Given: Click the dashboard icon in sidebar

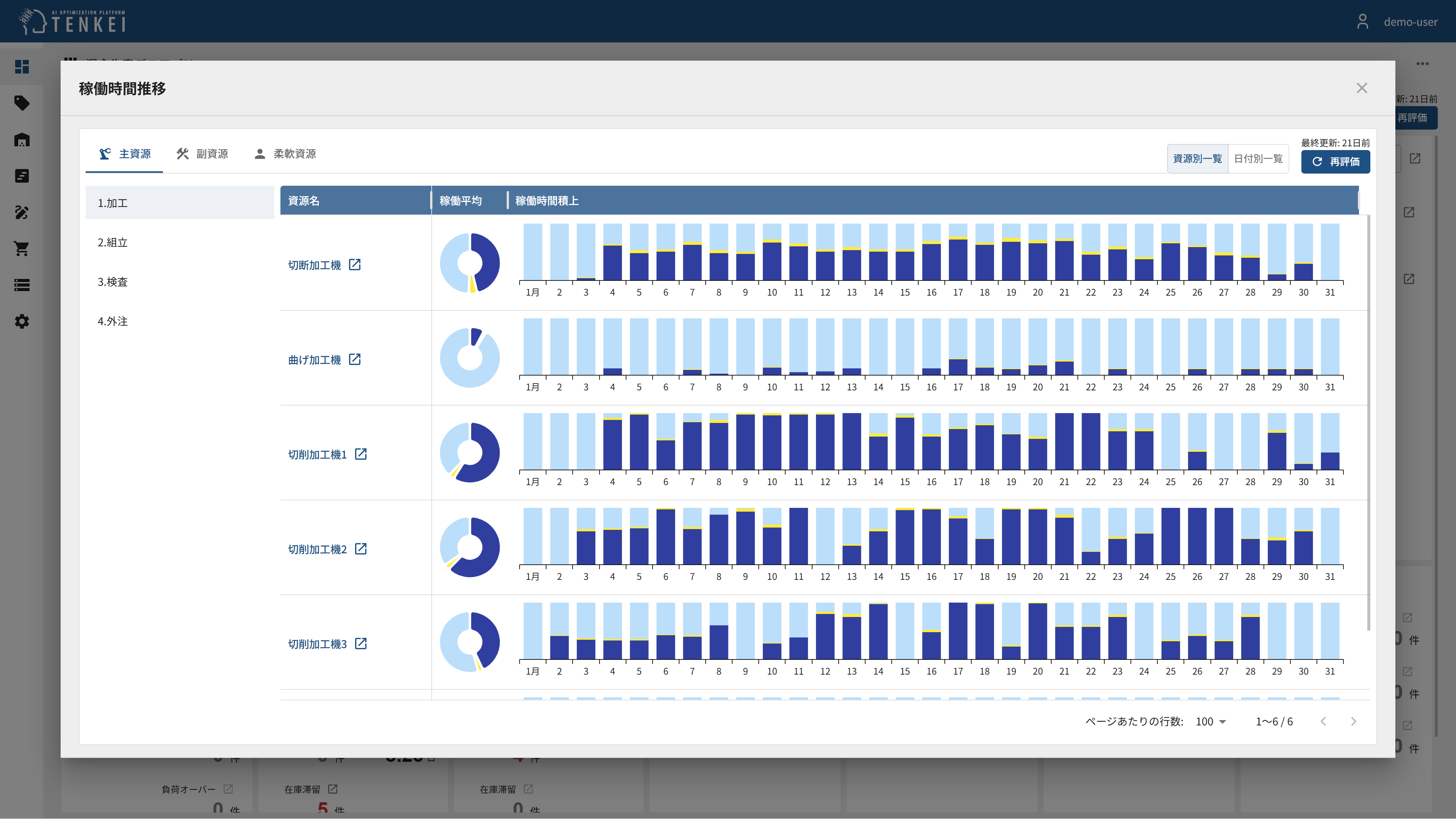Looking at the screenshot, I should [x=22, y=67].
